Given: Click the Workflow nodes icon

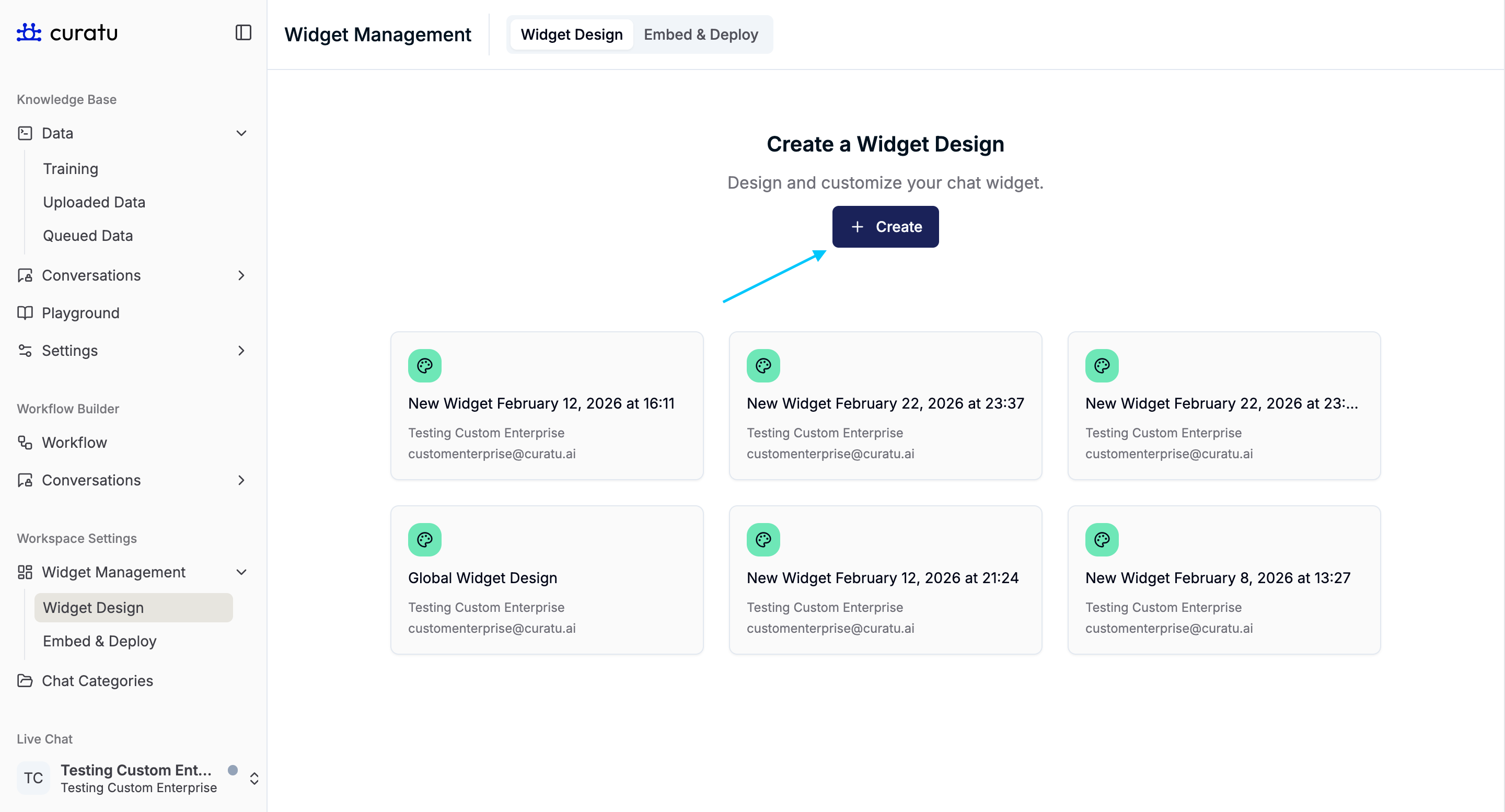Looking at the screenshot, I should tap(24, 442).
